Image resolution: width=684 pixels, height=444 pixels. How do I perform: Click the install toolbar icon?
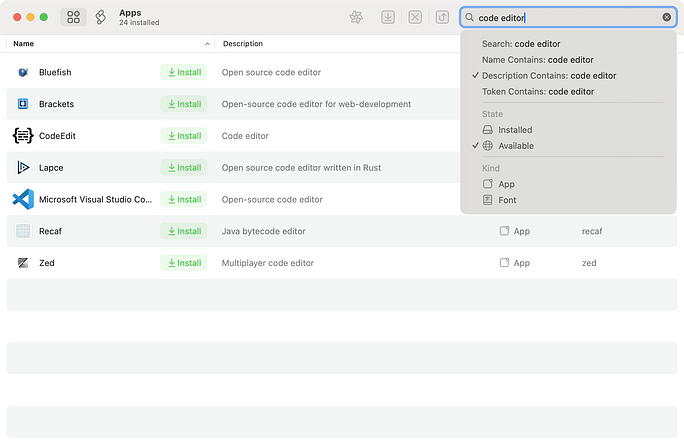coord(388,17)
